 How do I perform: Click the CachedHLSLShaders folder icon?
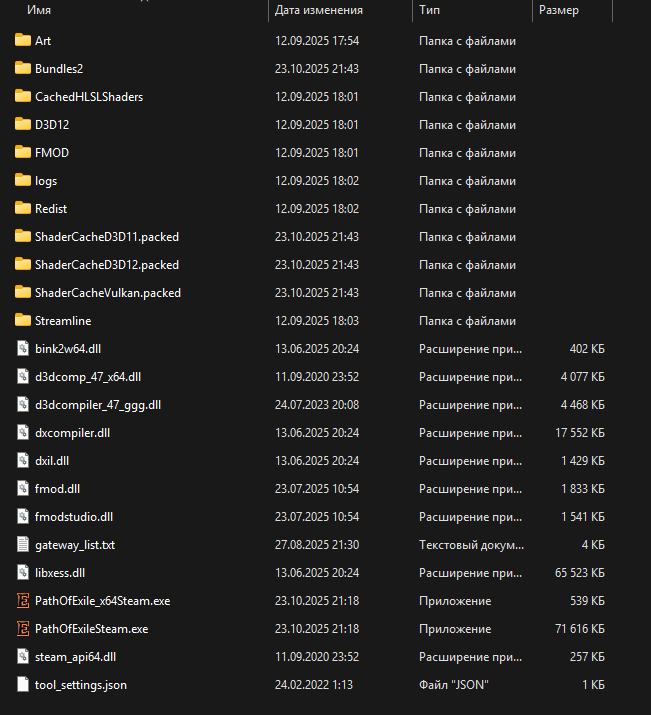coord(23,96)
